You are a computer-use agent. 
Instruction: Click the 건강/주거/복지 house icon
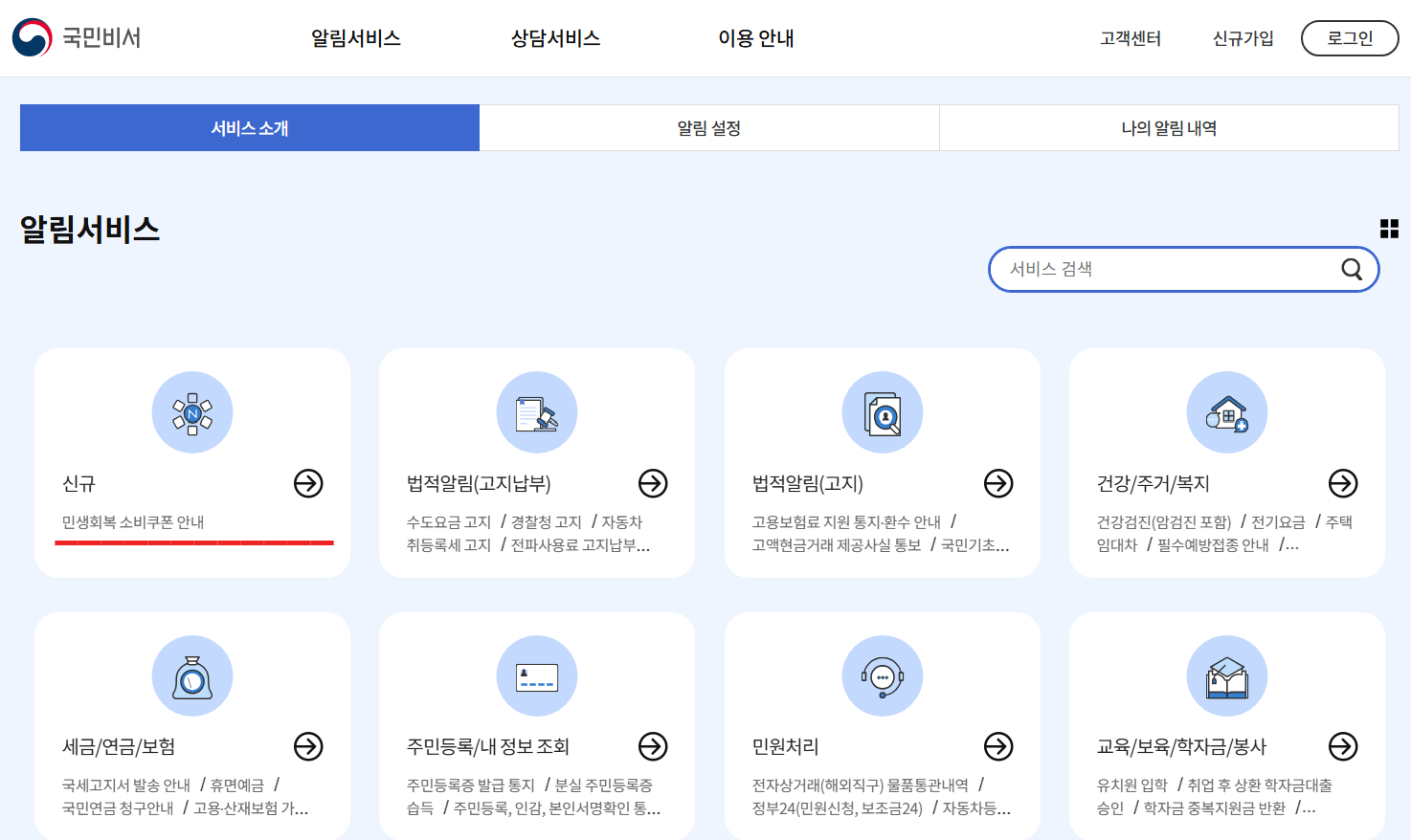(1227, 412)
